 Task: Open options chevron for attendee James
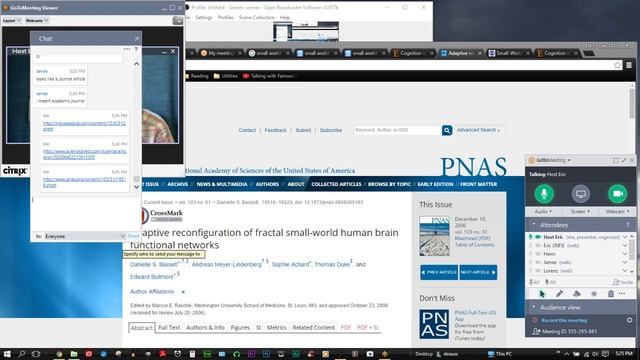click(624, 262)
